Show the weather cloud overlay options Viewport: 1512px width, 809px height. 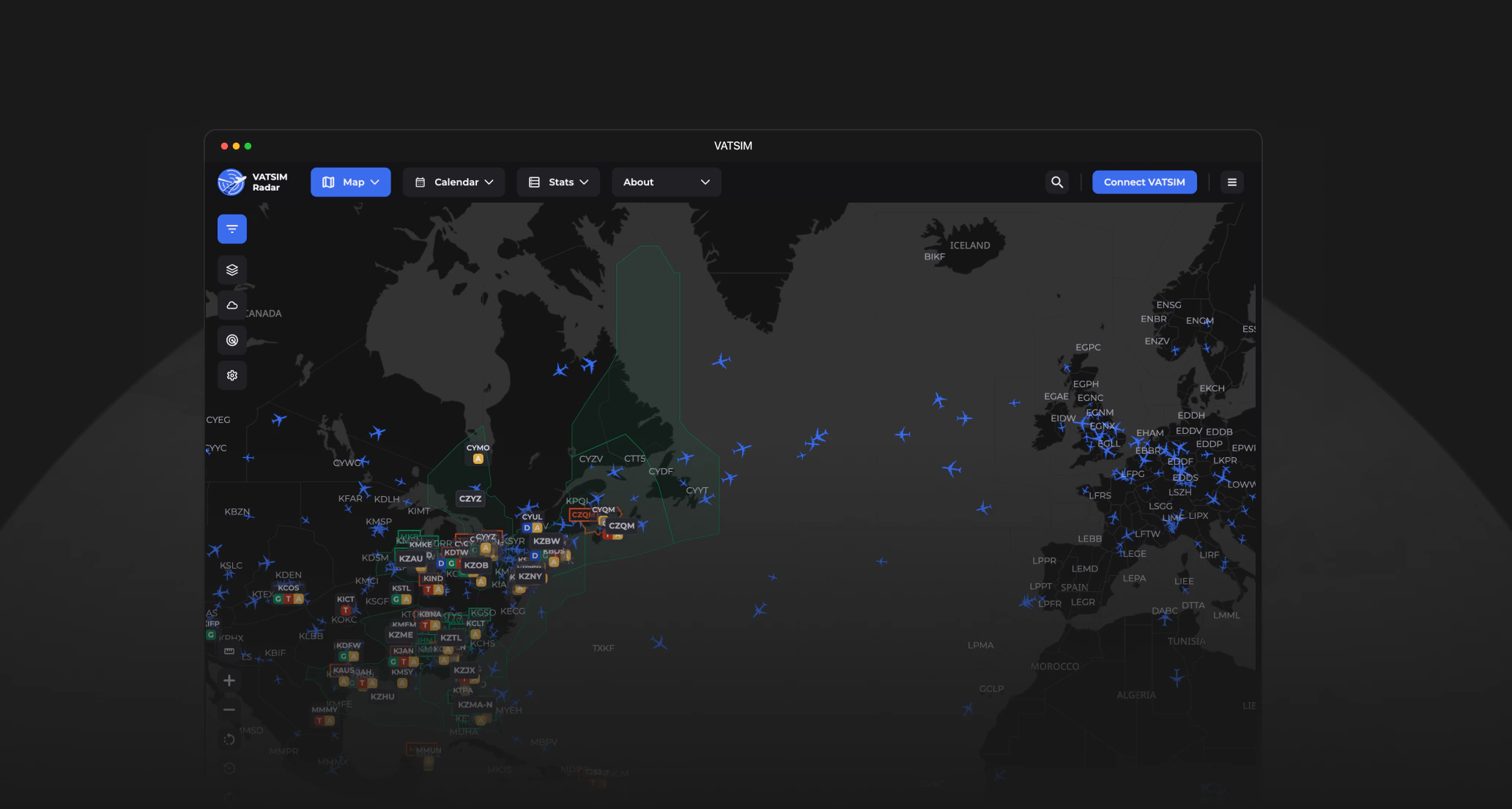click(232, 305)
